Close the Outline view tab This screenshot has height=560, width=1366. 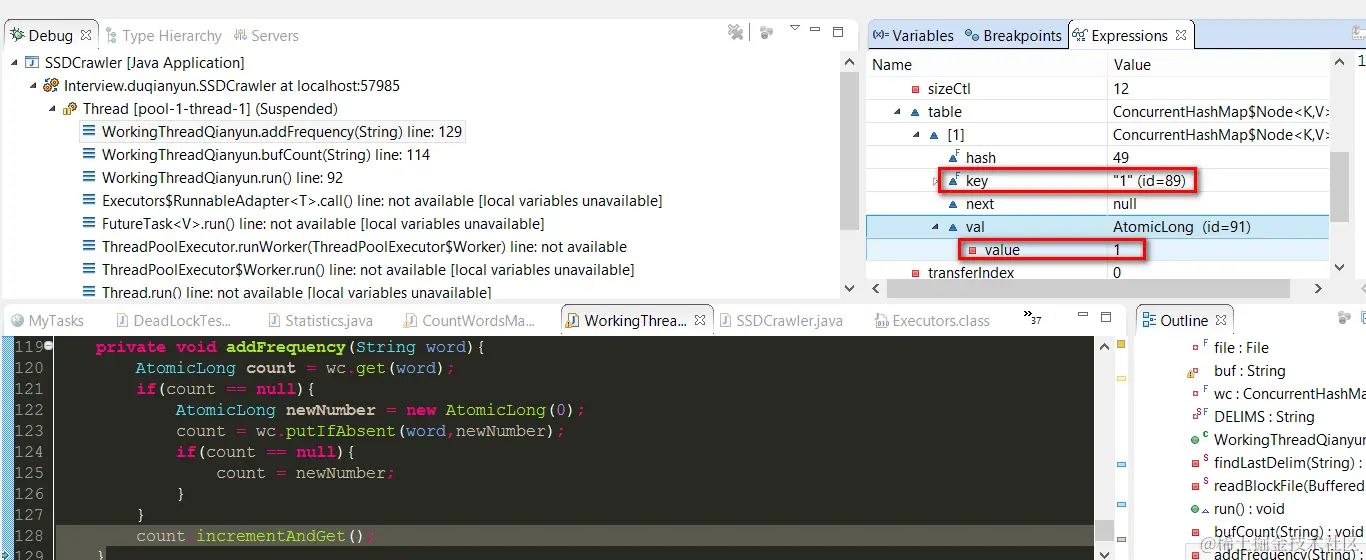coord(1221,321)
